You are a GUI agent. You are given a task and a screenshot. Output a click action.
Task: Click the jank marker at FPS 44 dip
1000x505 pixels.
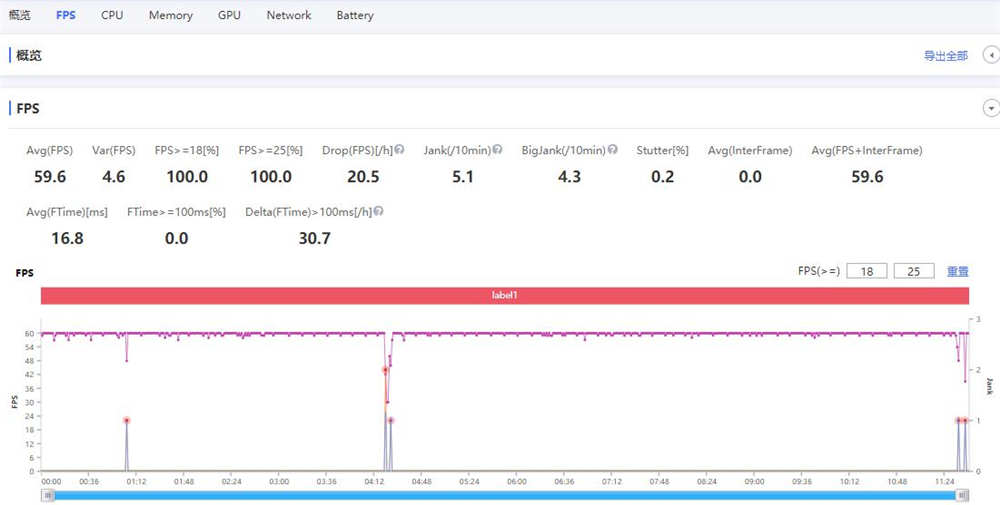(x=385, y=370)
